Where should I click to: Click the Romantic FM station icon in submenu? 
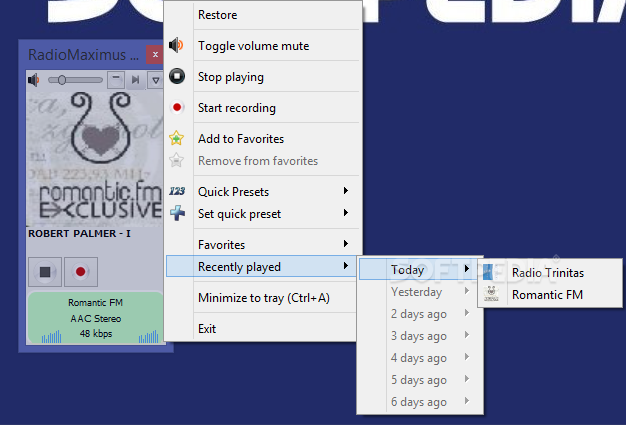coord(491,294)
